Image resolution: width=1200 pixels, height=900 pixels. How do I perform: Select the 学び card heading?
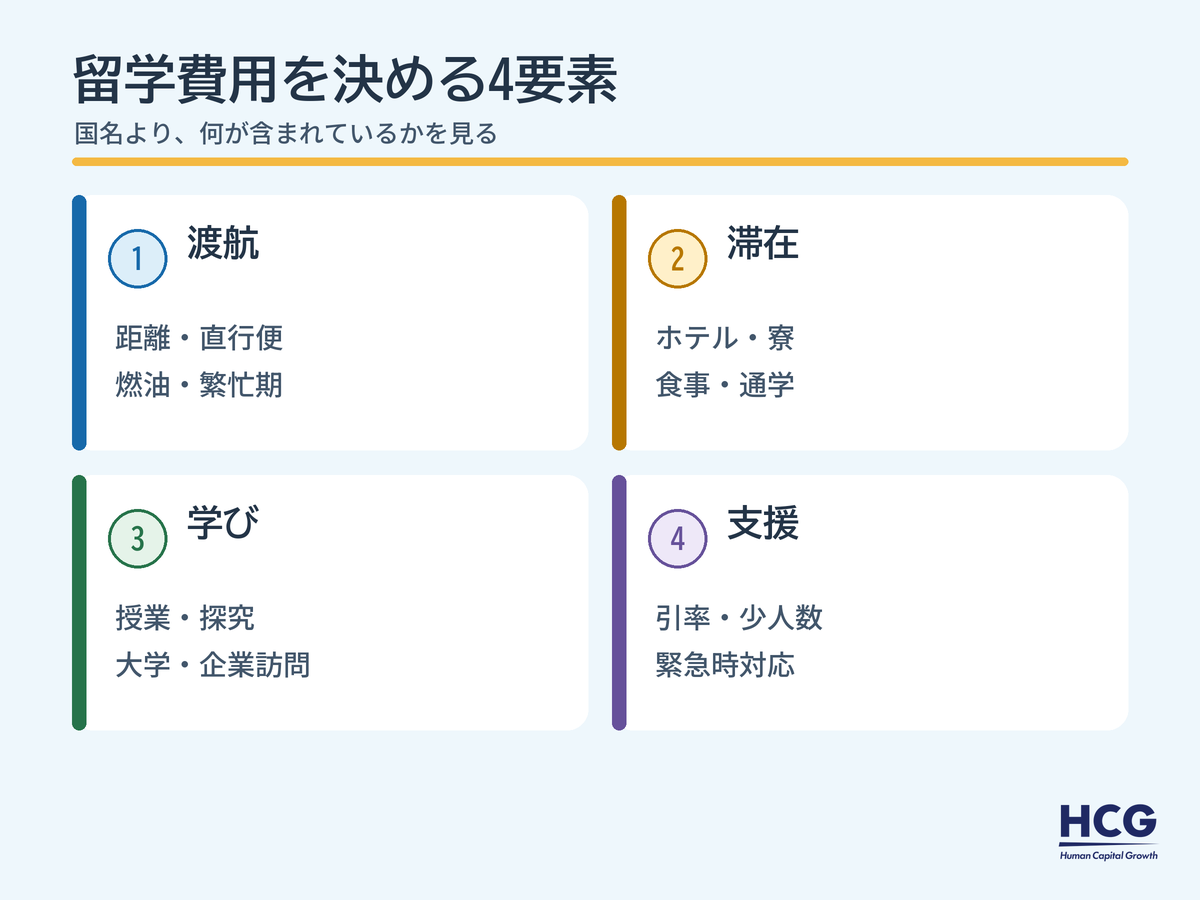pyautogui.click(x=223, y=524)
